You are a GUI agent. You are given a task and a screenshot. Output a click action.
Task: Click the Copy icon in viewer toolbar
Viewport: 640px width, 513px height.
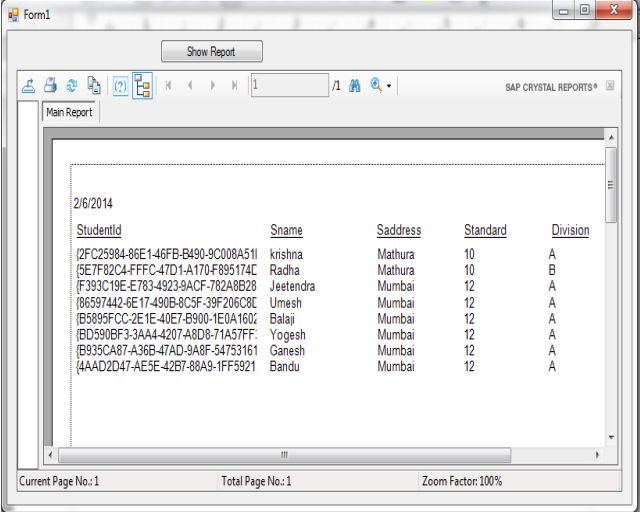click(x=94, y=87)
